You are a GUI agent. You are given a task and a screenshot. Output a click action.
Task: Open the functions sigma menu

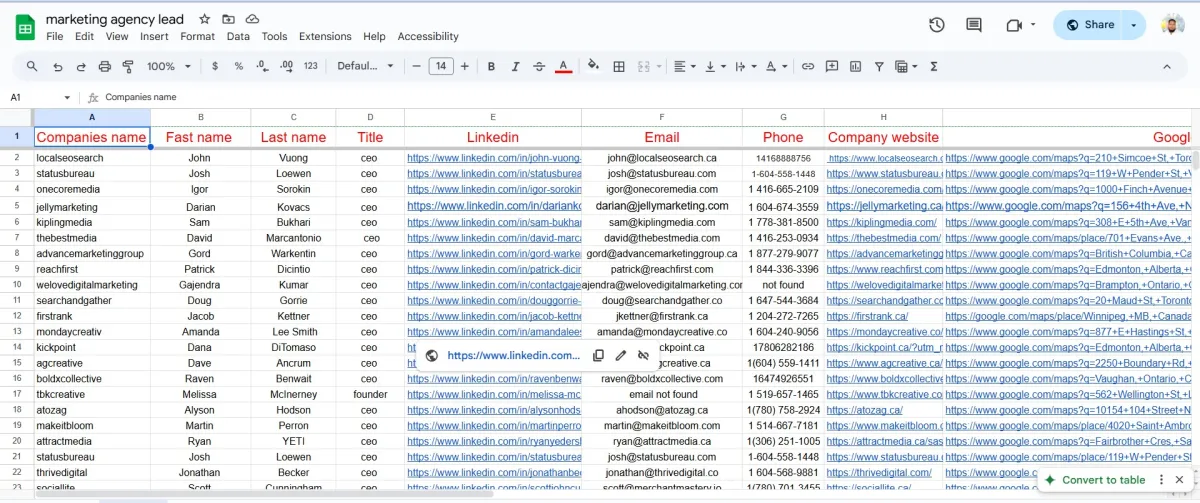pyautogui.click(x=934, y=66)
